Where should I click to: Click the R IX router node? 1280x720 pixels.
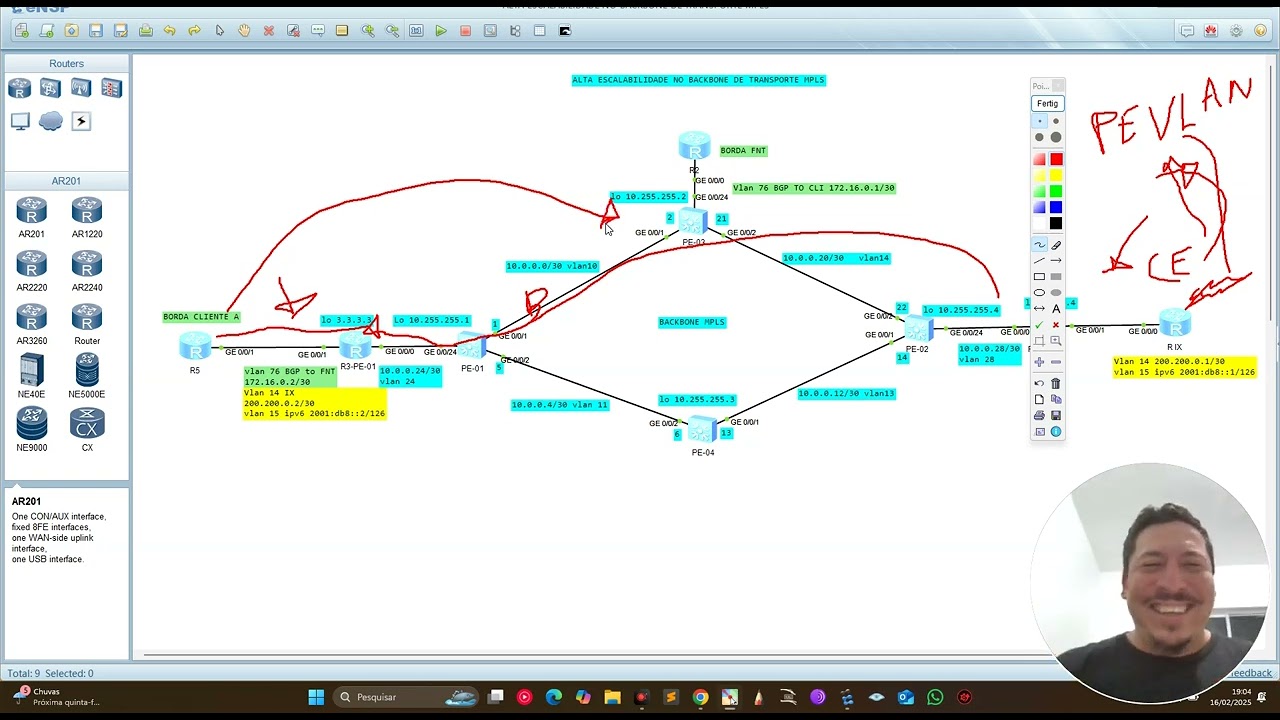point(1174,323)
